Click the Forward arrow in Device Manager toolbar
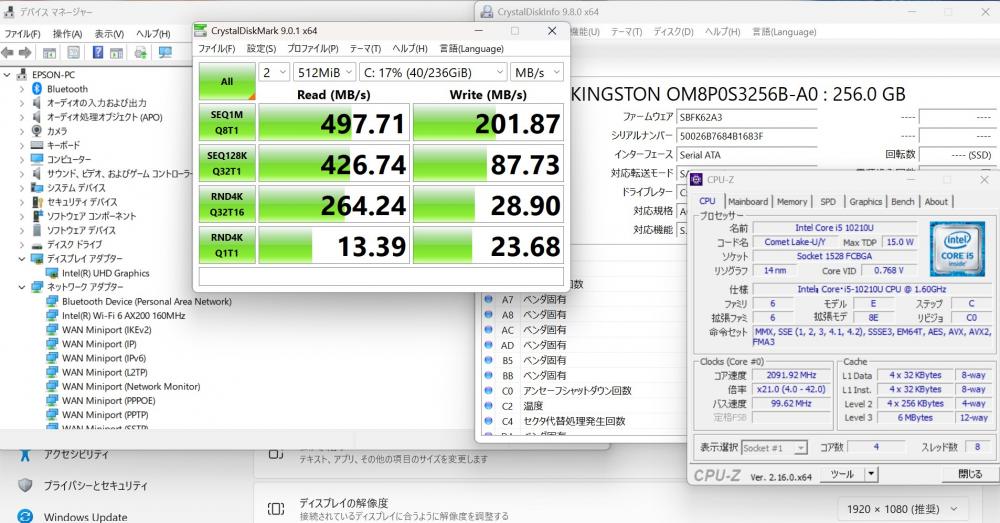The image size is (1000, 523). coord(25,52)
